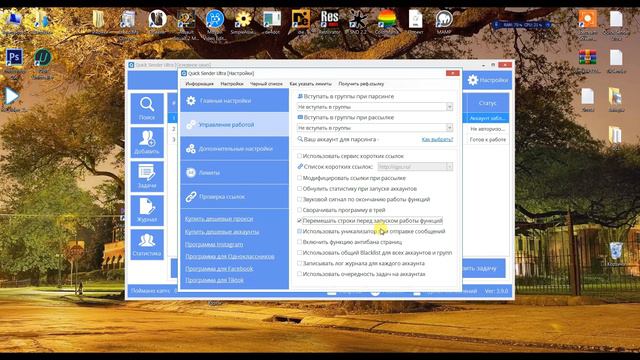The height and width of the screenshot is (360, 640).
Task: Open the rainbow ColorMania desktop icon
Action: pyautogui.click(x=386, y=19)
